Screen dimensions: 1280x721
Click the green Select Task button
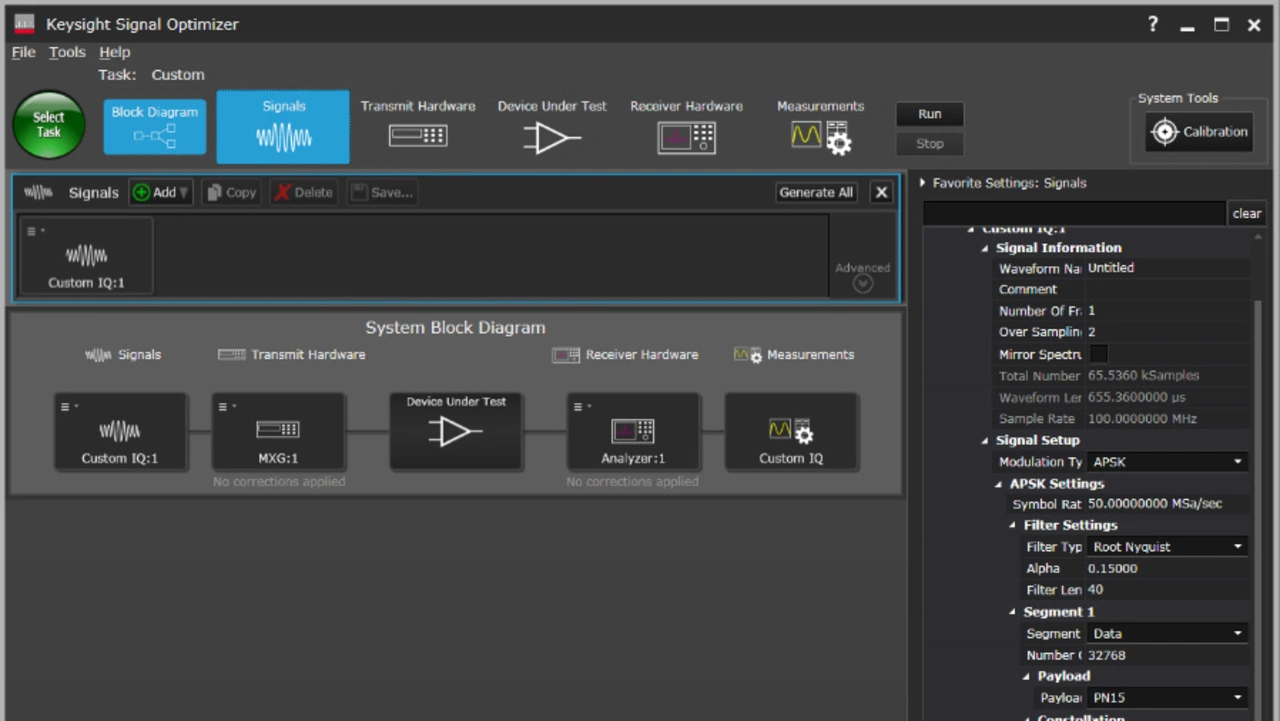click(48, 125)
